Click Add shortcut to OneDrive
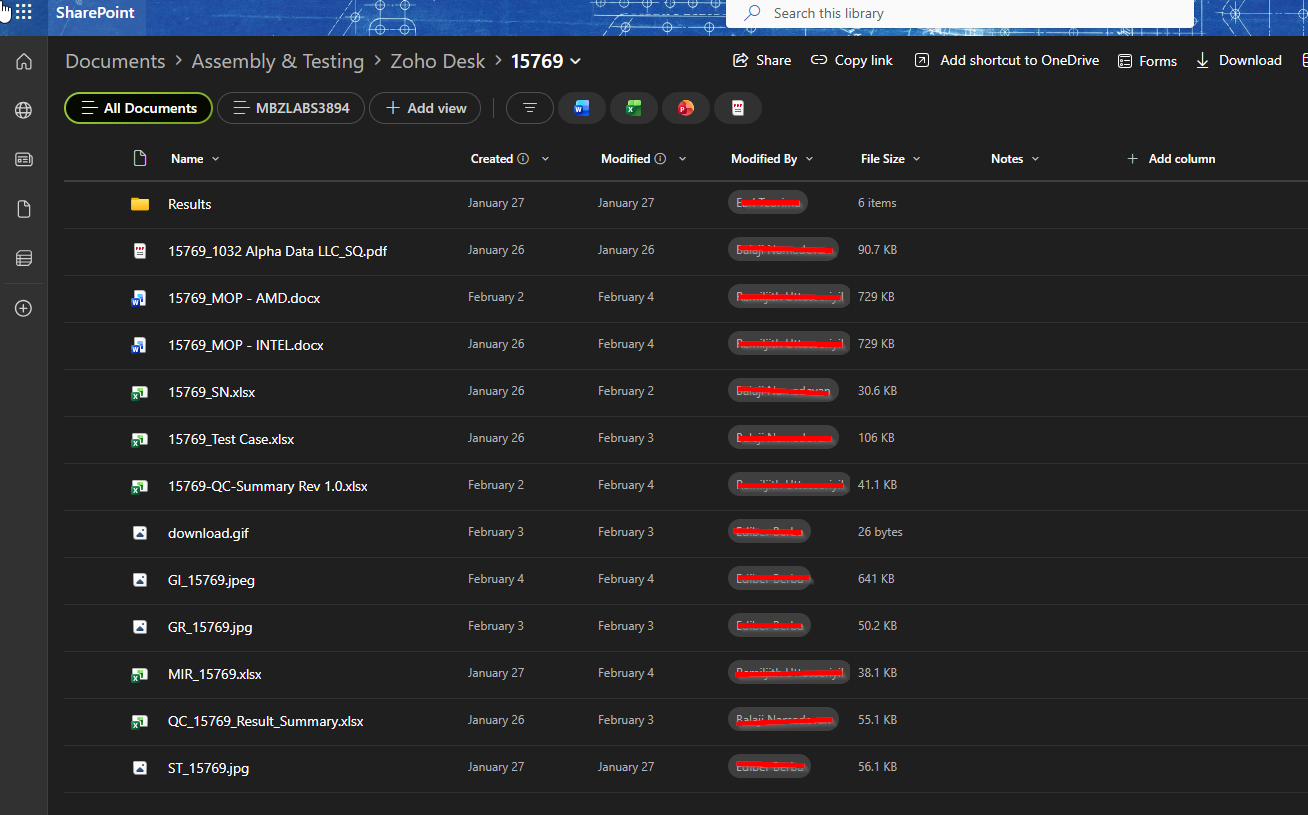1308x815 pixels. pos(1007,61)
